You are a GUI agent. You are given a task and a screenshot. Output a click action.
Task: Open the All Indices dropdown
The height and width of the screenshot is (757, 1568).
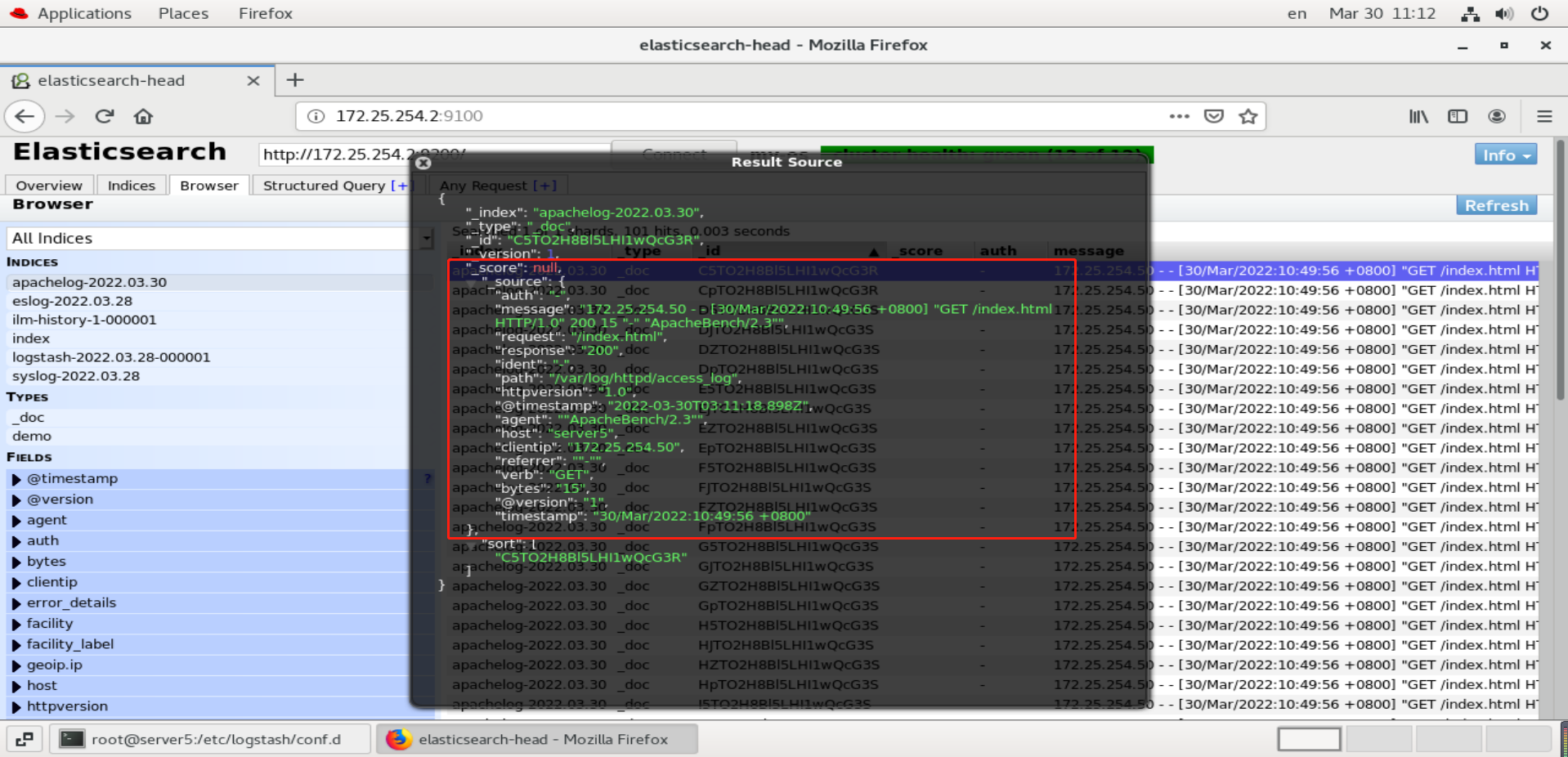[x=219, y=238]
